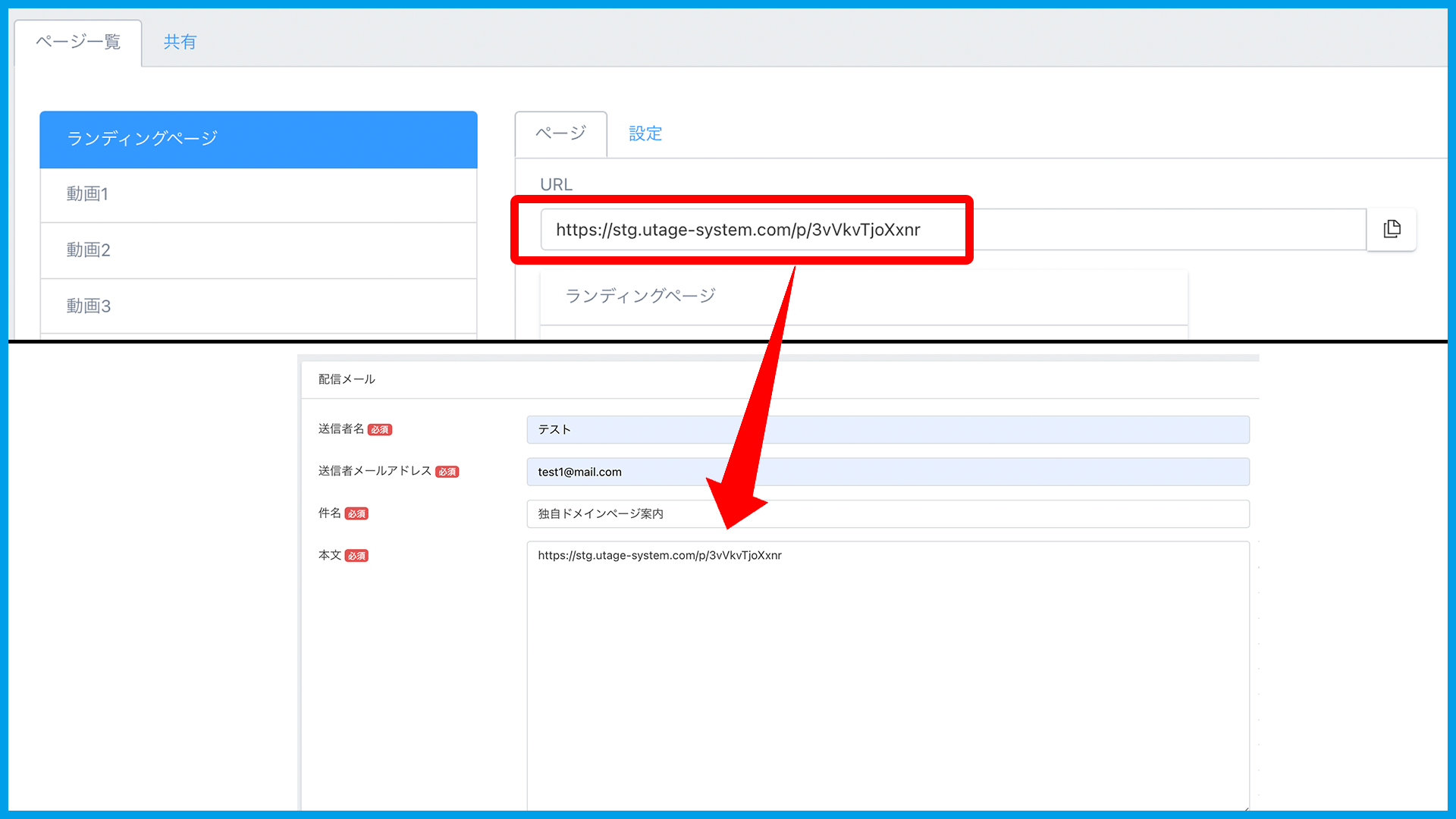Click inside the 本文 body textarea
The image size is (1456, 819).
point(887,675)
